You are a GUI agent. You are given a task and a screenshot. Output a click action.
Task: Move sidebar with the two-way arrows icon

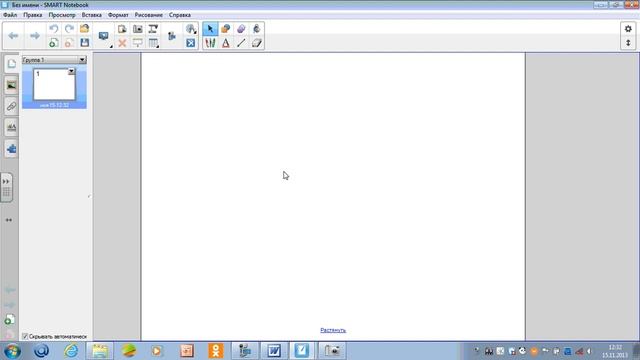coord(9,220)
